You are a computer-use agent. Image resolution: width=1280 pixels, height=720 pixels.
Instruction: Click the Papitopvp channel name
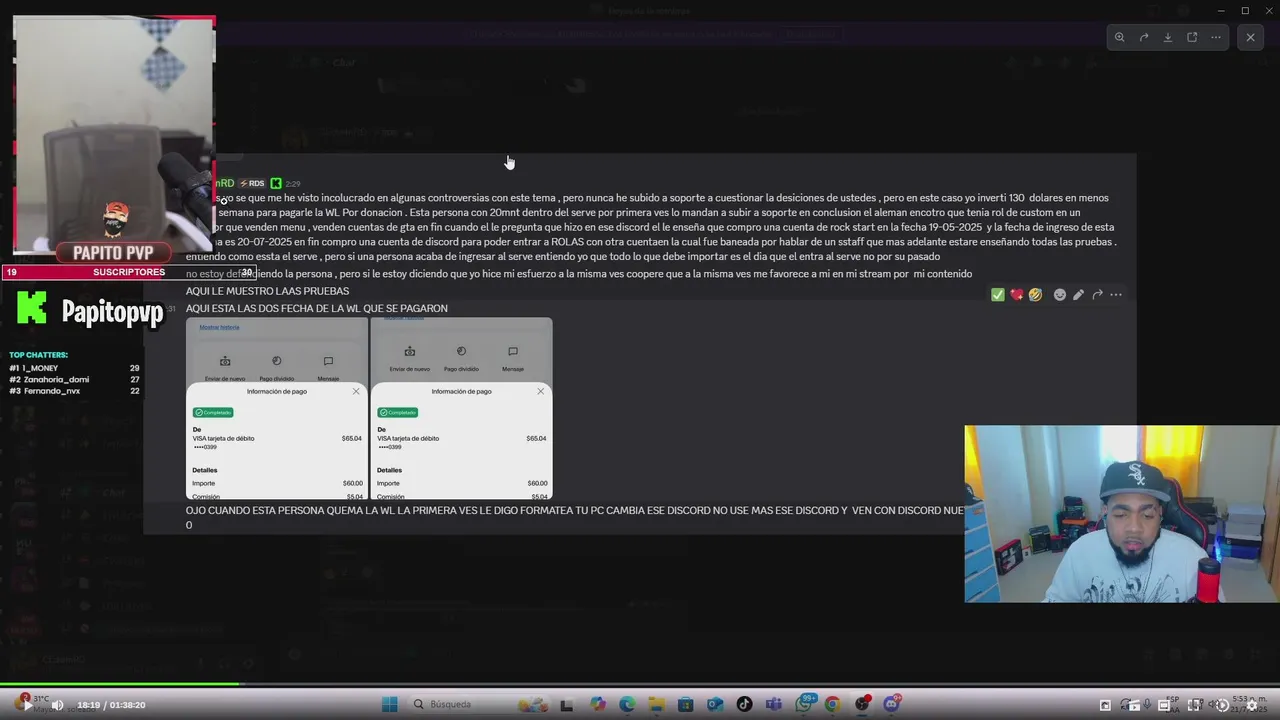point(112,312)
